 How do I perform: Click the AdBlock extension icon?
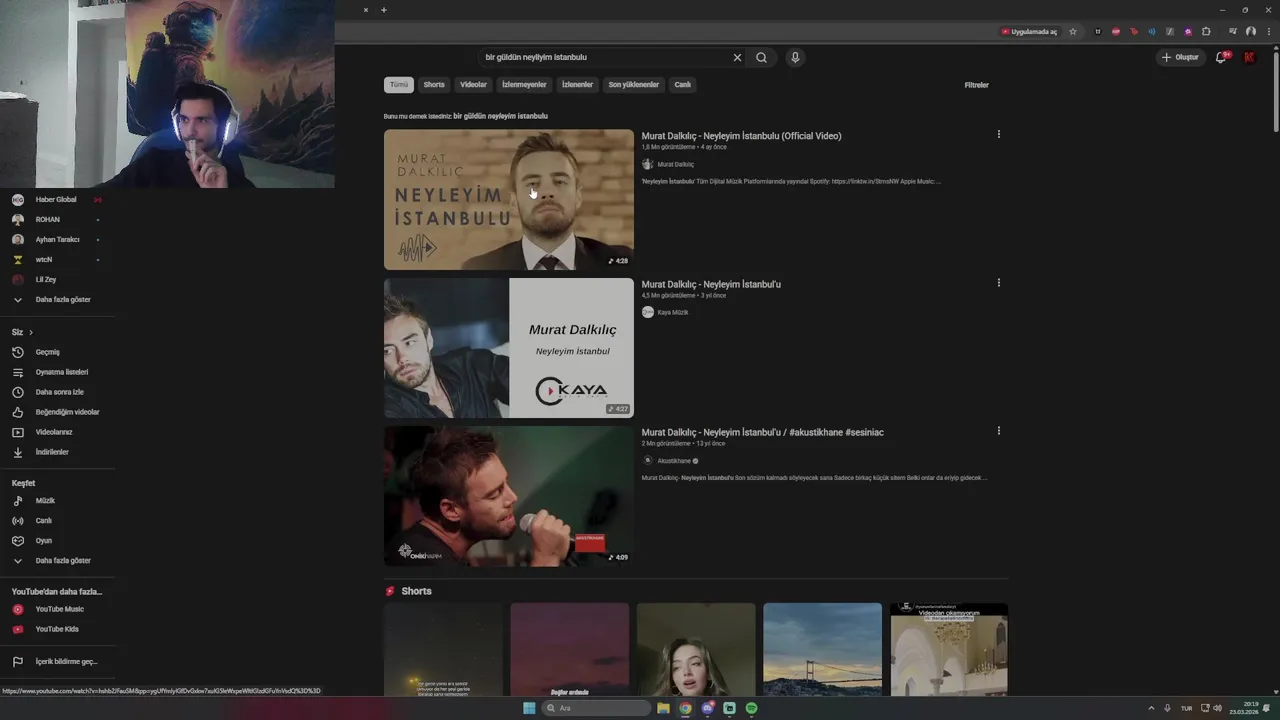point(1116,31)
